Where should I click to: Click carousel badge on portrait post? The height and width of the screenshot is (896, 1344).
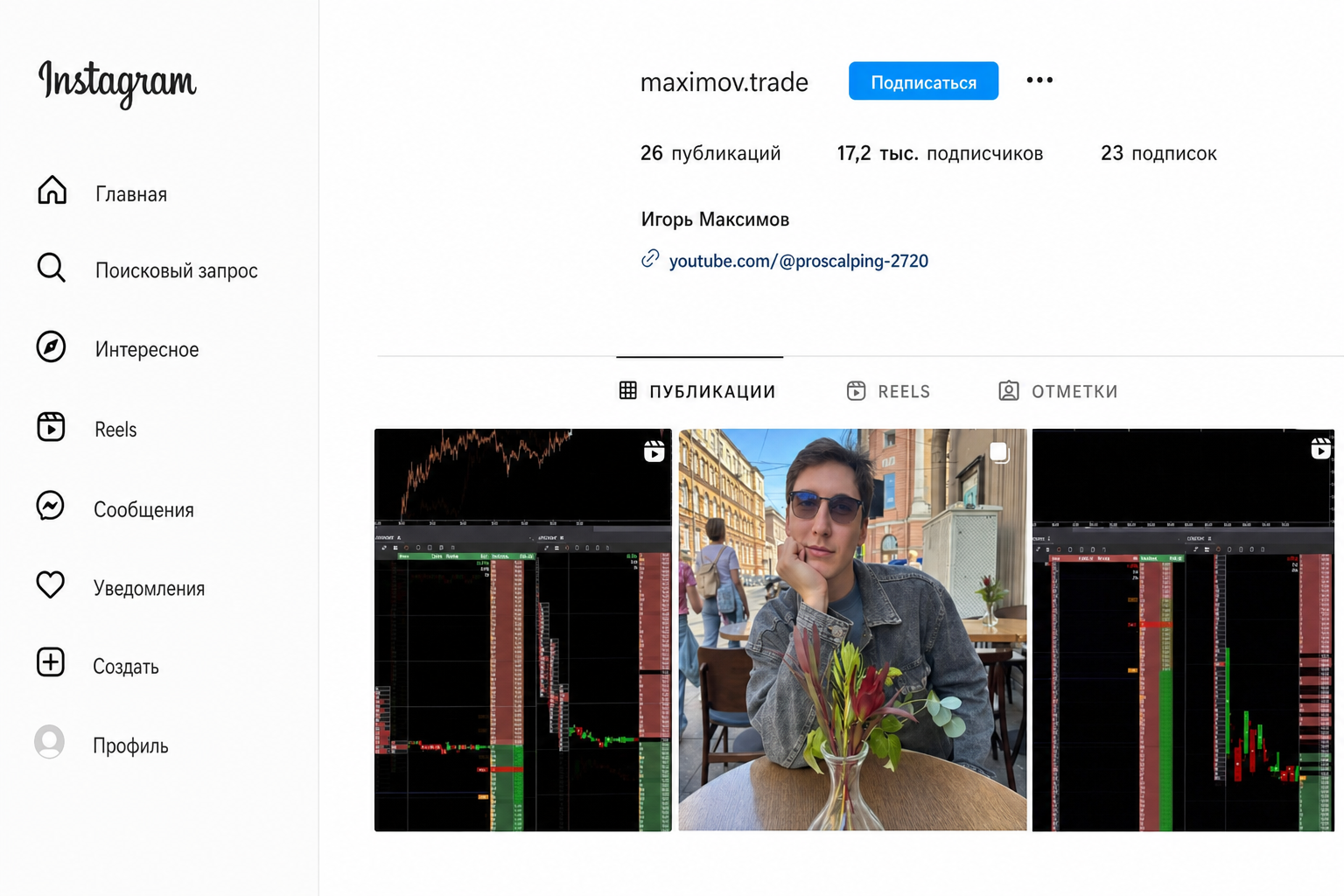coord(999,452)
